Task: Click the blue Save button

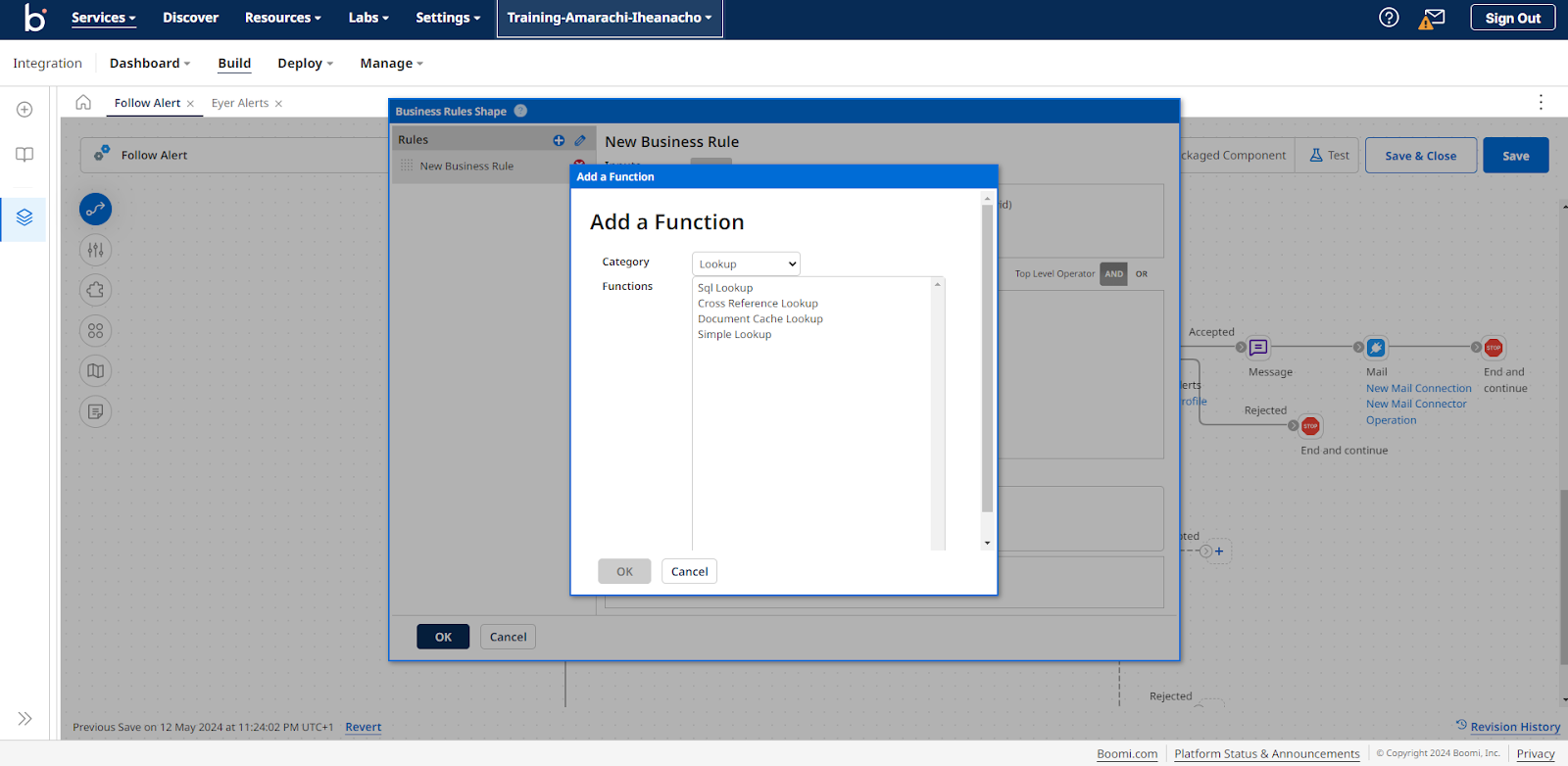Action: pyautogui.click(x=1516, y=156)
